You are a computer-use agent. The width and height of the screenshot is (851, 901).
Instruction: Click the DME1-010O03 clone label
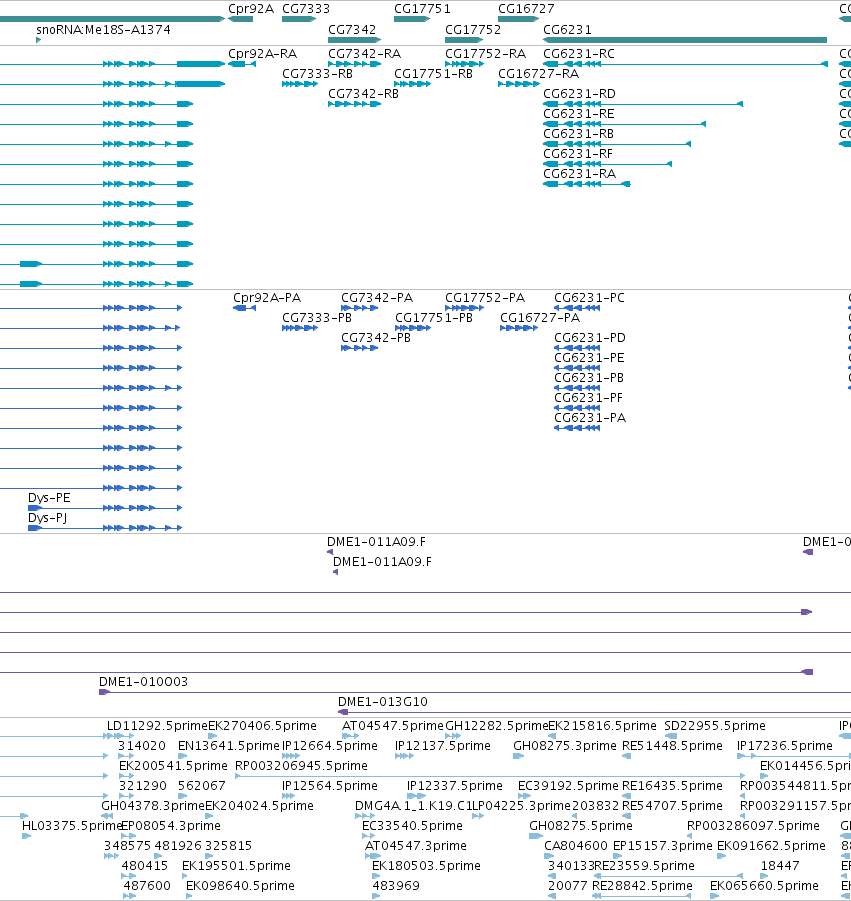click(143, 681)
